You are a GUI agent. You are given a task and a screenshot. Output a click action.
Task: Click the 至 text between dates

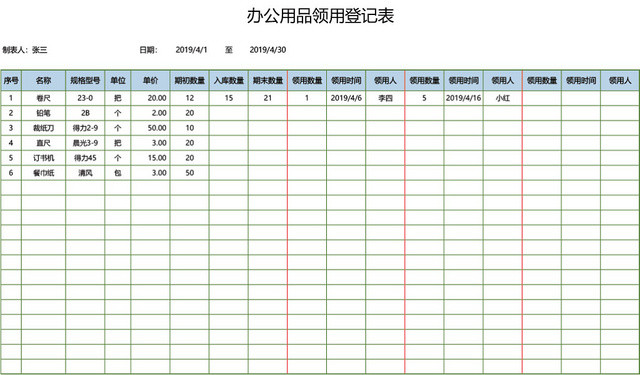[x=229, y=50]
